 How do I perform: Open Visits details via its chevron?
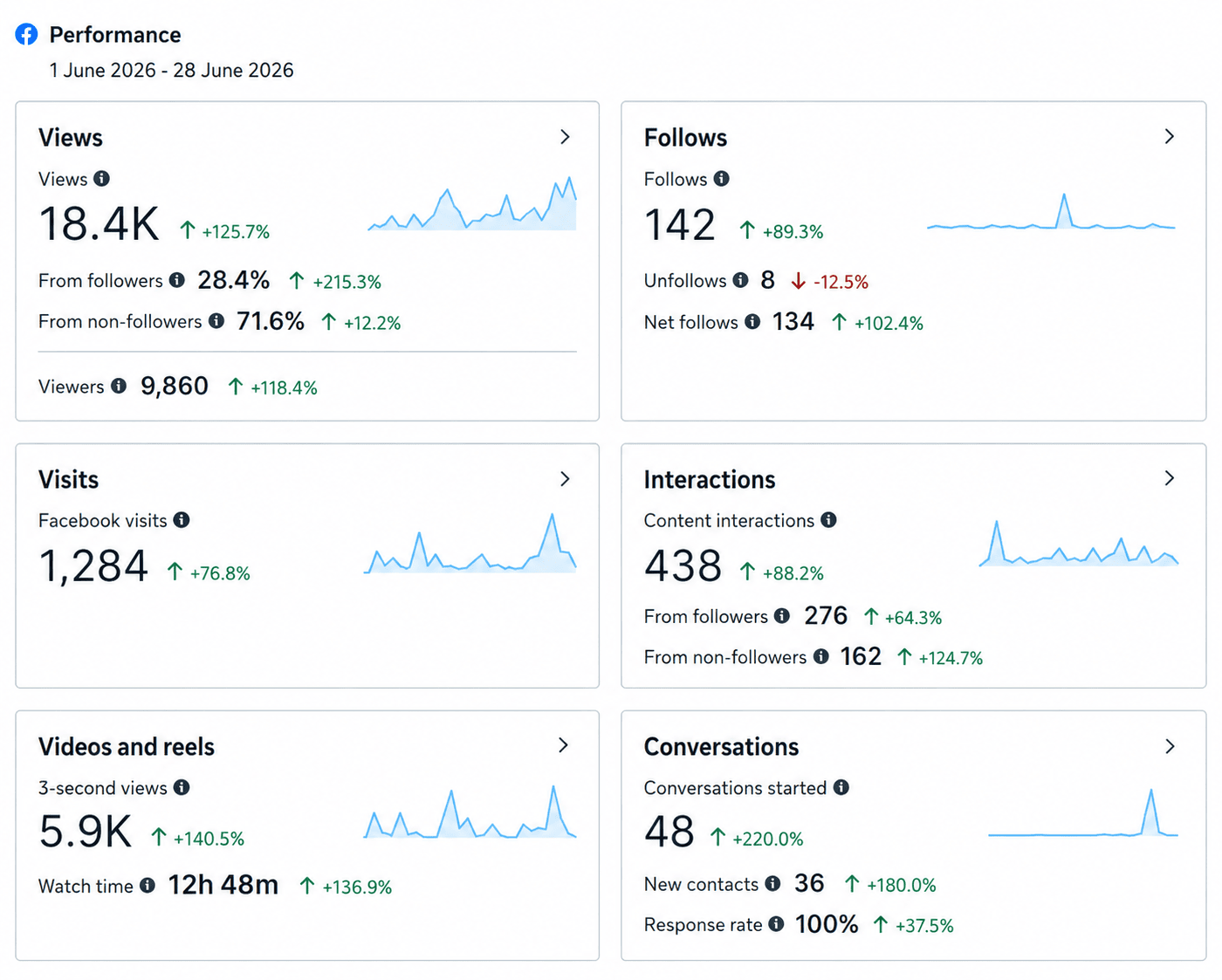pyautogui.click(x=565, y=479)
